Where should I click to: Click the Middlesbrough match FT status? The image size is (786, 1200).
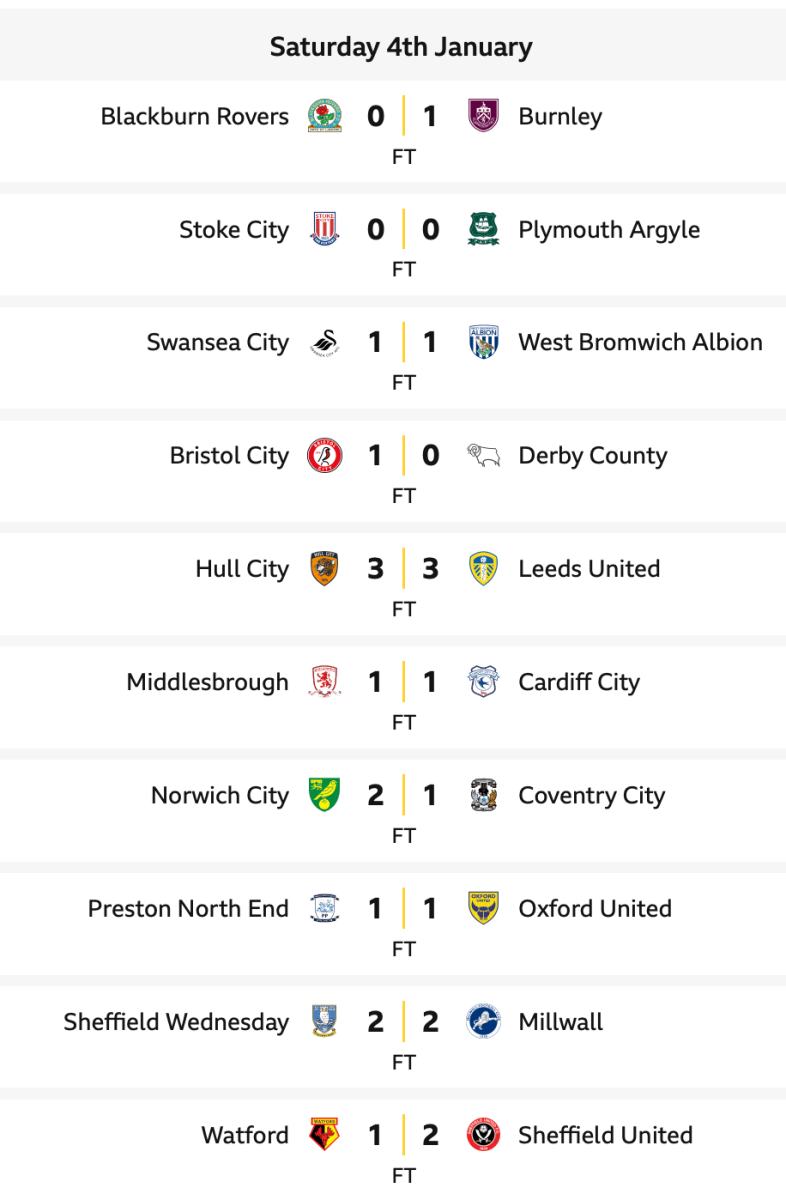coord(403,722)
